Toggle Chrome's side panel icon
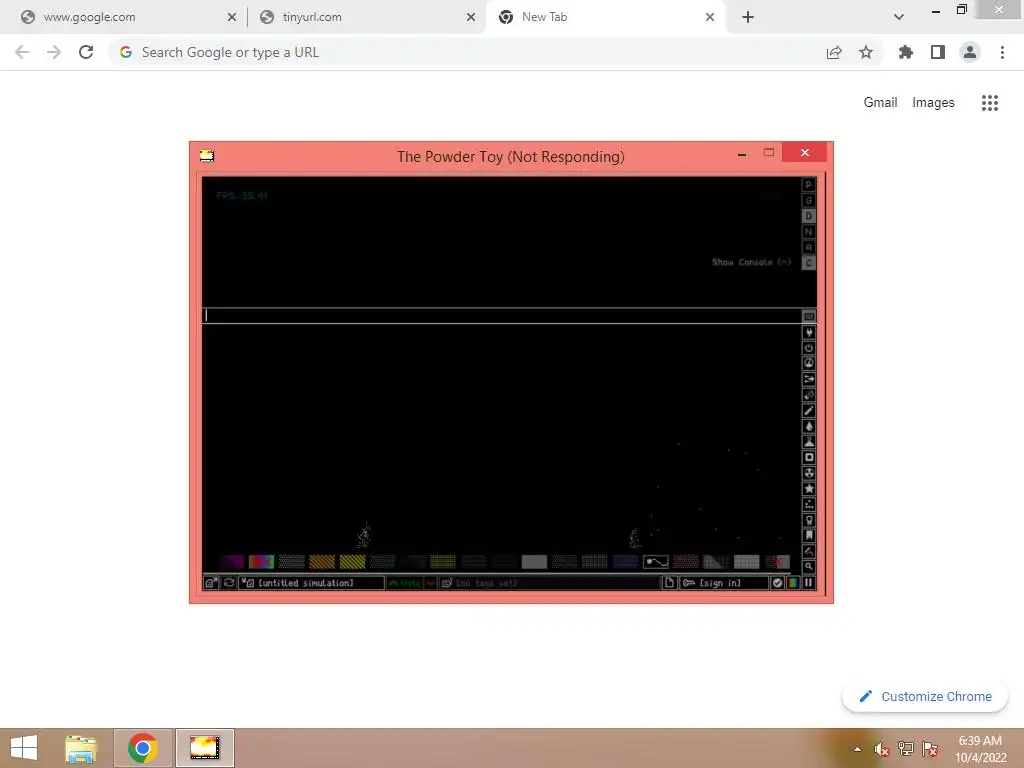The height and width of the screenshot is (768, 1024). coord(938,52)
